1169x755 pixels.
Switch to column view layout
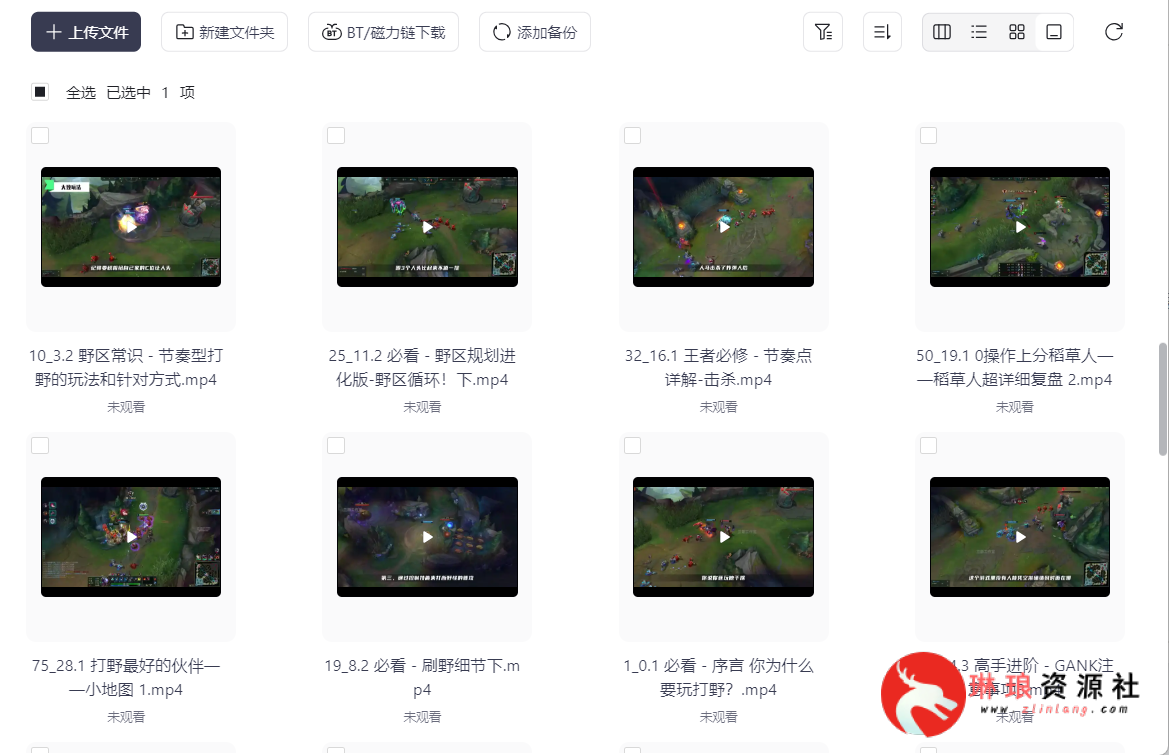[942, 32]
